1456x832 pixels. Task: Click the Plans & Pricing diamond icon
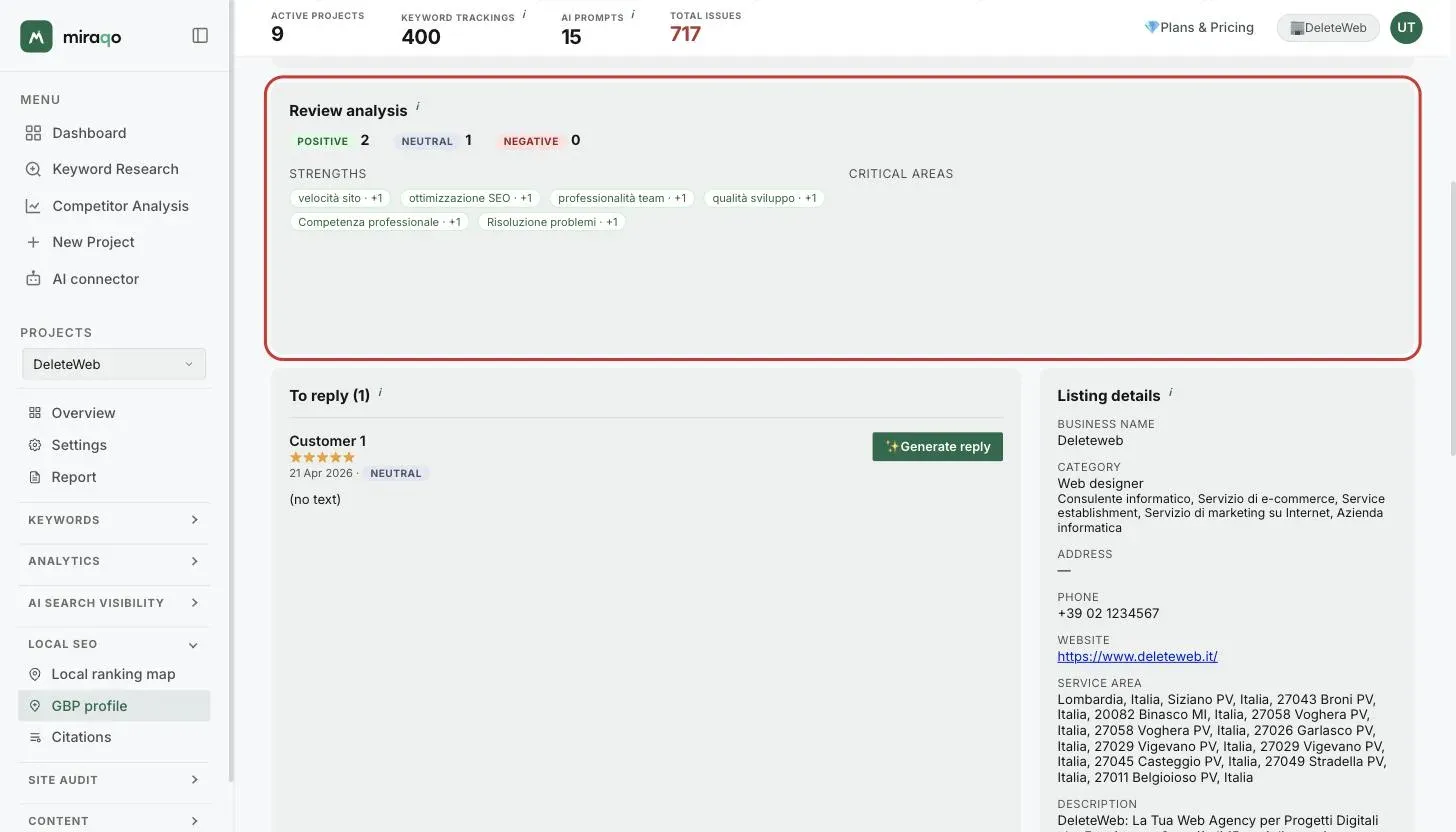coord(1151,27)
